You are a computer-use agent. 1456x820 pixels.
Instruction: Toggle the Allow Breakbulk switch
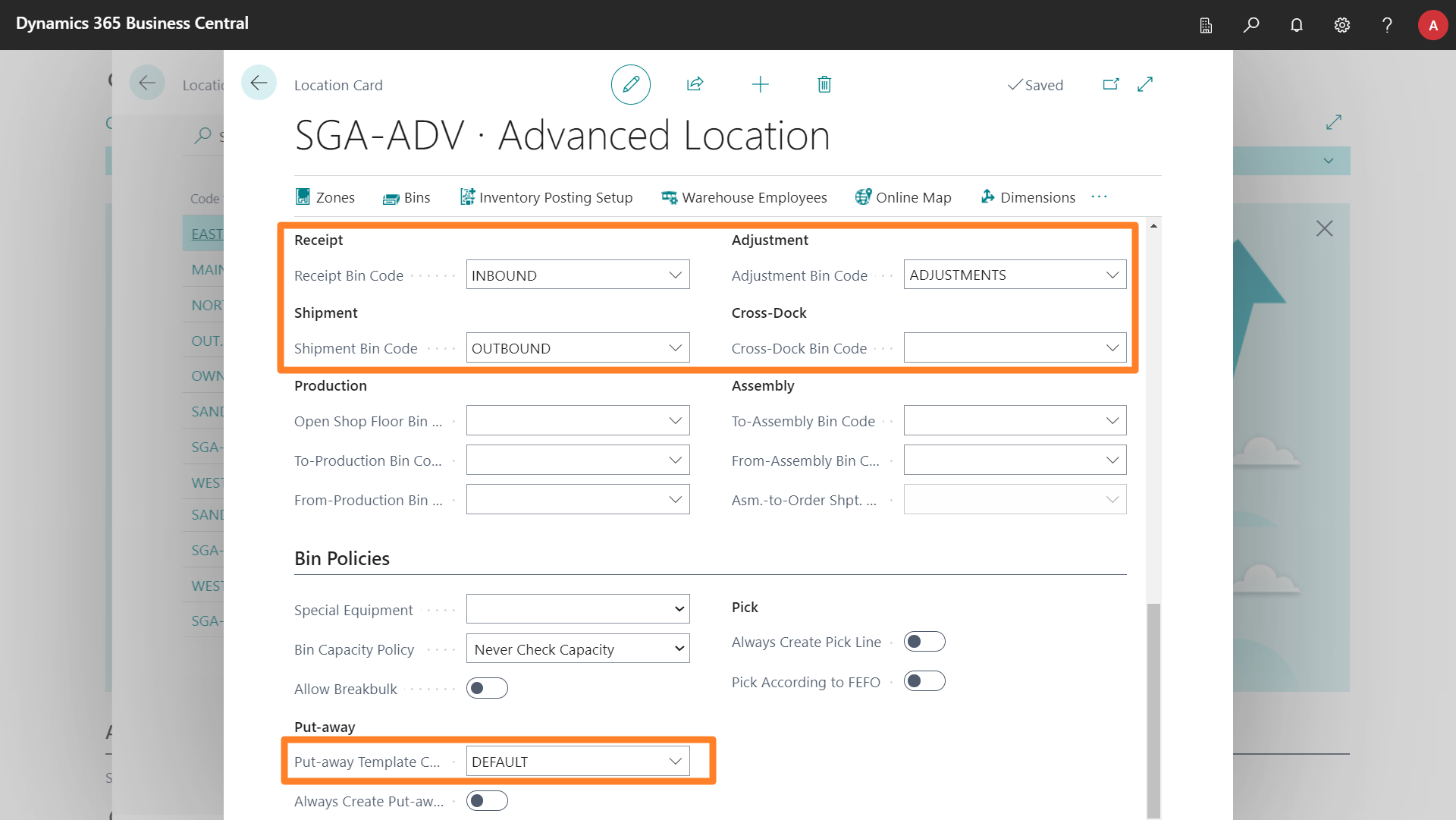(x=487, y=689)
